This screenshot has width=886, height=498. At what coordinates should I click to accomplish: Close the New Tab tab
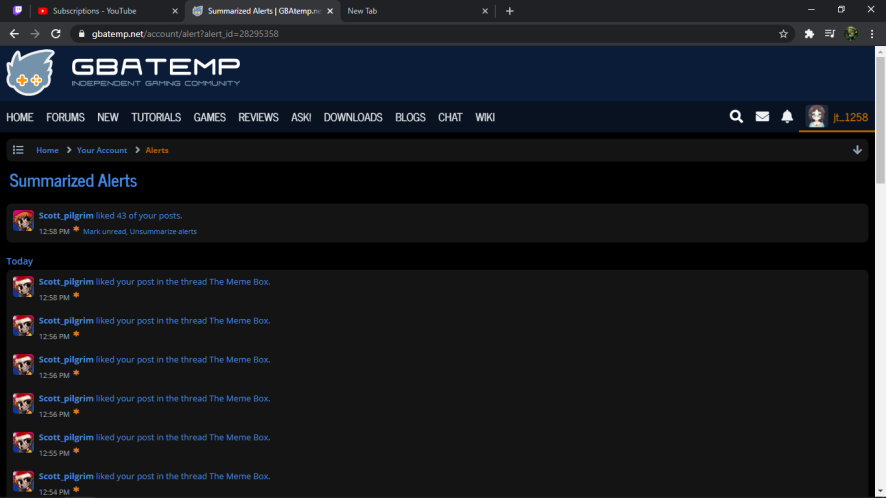[x=485, y=11]
